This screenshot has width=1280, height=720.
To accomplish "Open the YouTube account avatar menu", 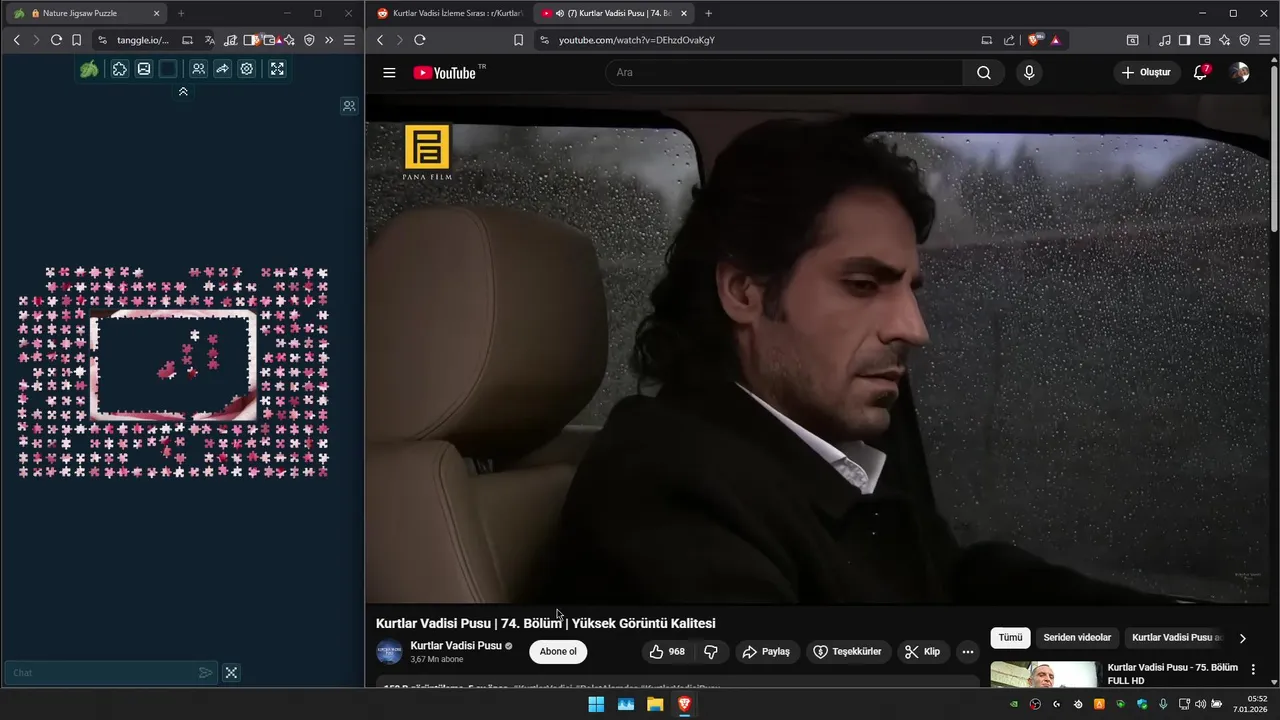I will coord(1240,72).
